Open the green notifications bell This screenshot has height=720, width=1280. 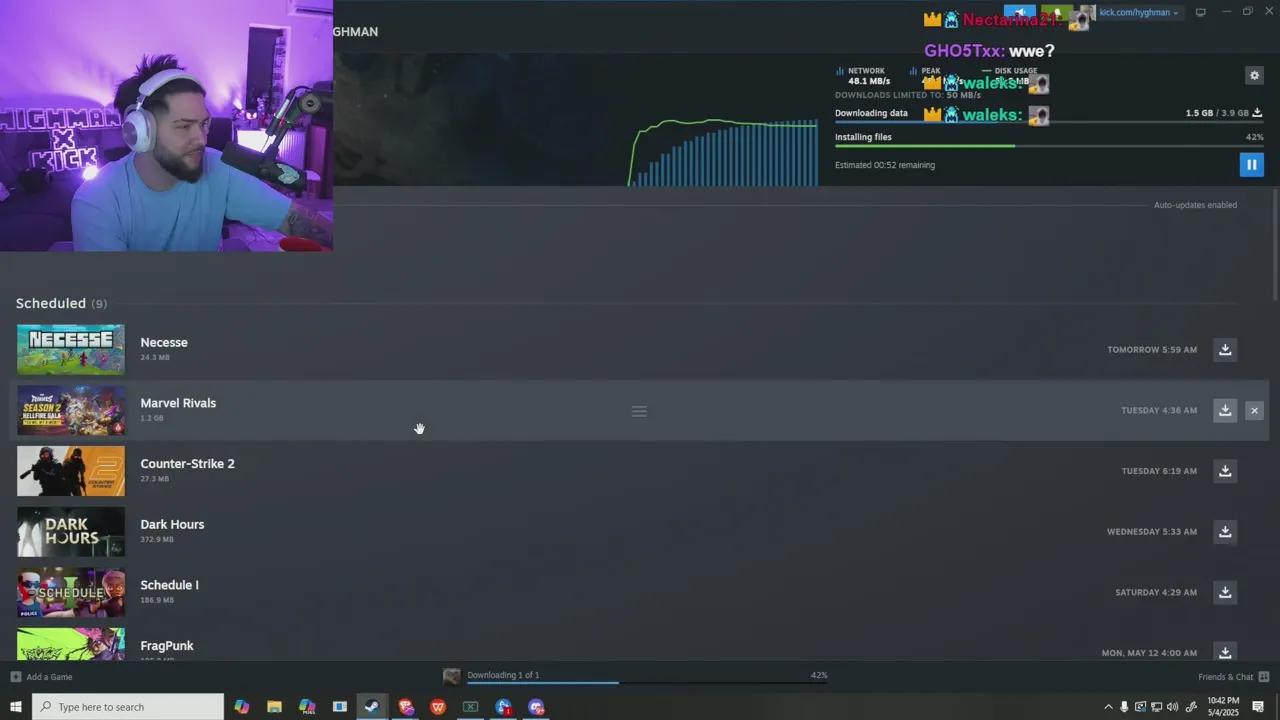pos(1056,12)
